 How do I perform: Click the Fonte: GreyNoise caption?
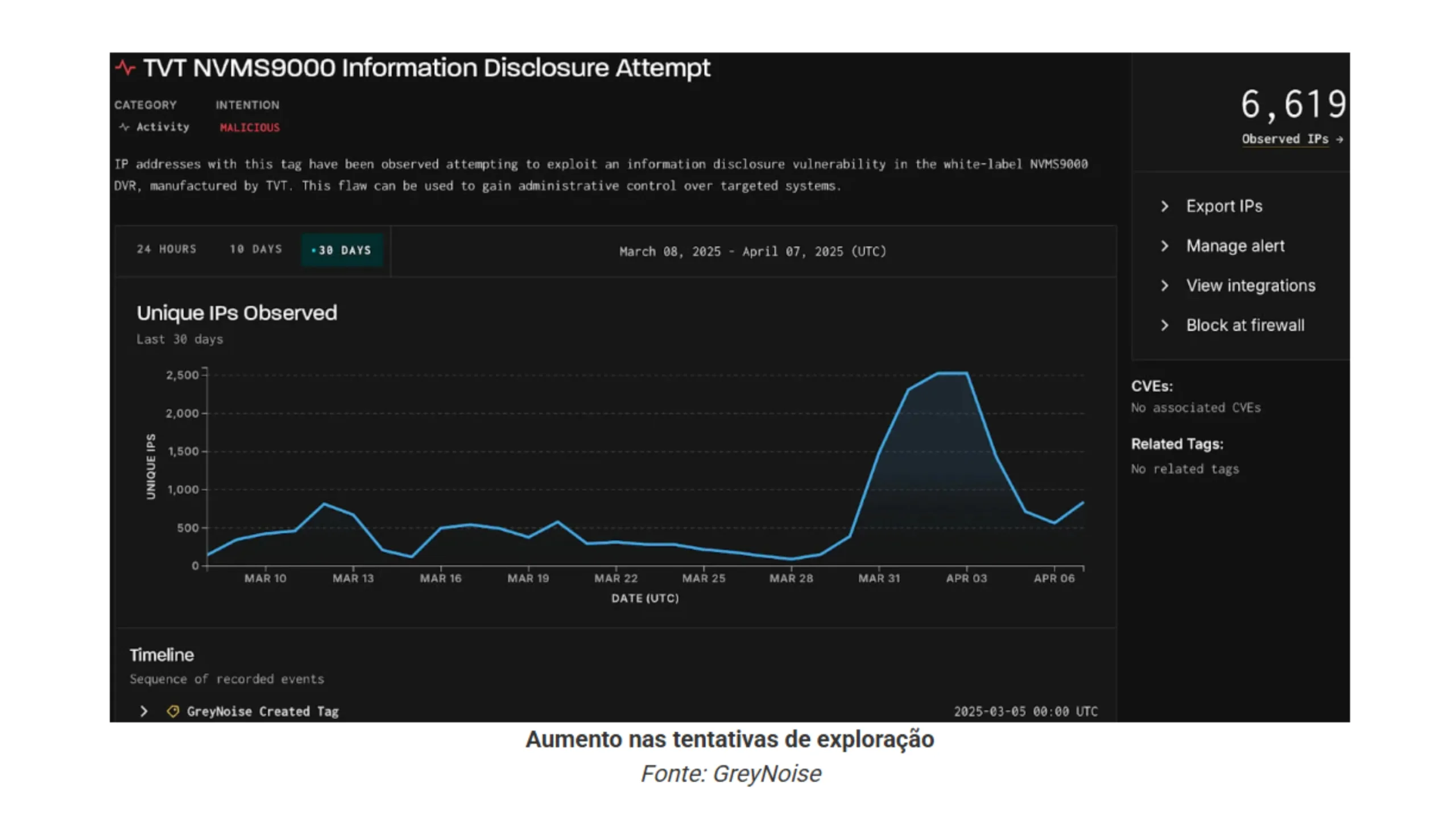[x=731, y=774]
